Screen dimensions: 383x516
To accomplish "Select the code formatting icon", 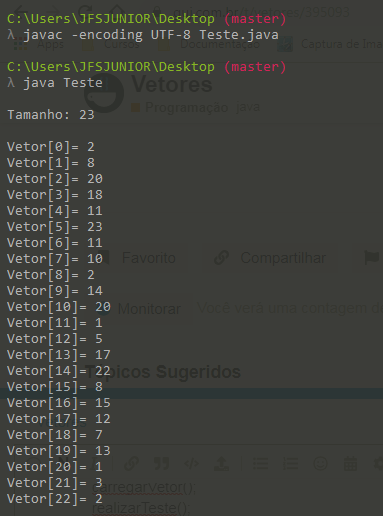I will [x=191, y=463].
